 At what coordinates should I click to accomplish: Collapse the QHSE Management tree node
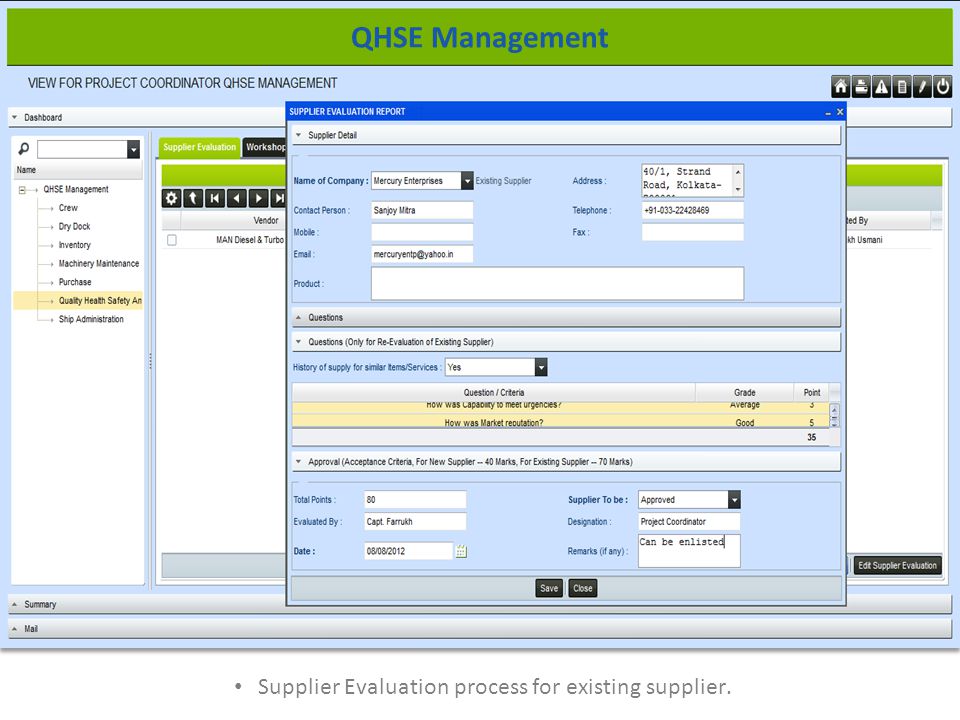tap(22, 190)
